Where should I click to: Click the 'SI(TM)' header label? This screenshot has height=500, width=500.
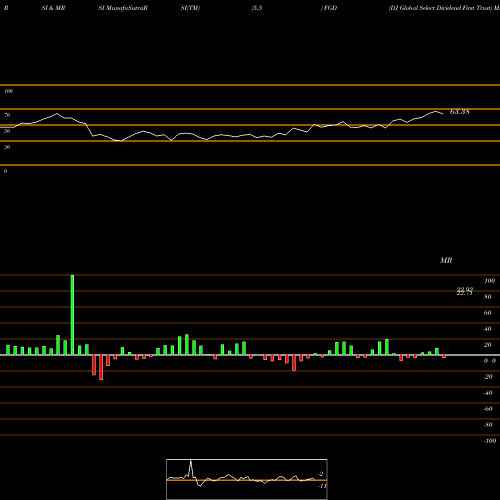(190, 8)
